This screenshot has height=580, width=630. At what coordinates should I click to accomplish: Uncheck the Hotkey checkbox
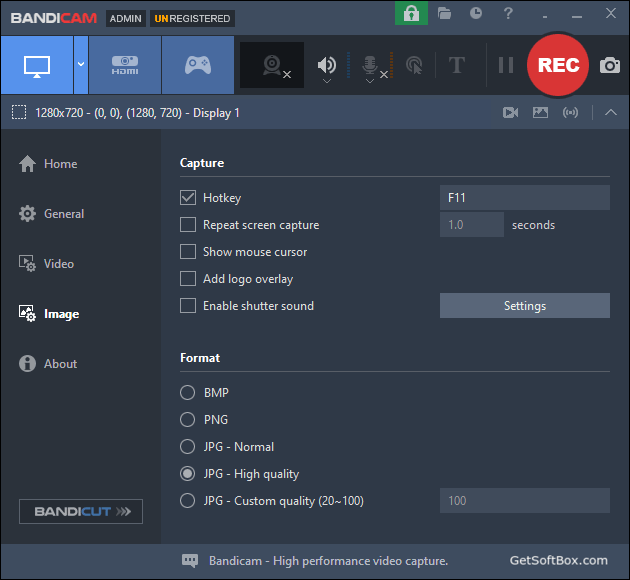[x=188, y=198]
